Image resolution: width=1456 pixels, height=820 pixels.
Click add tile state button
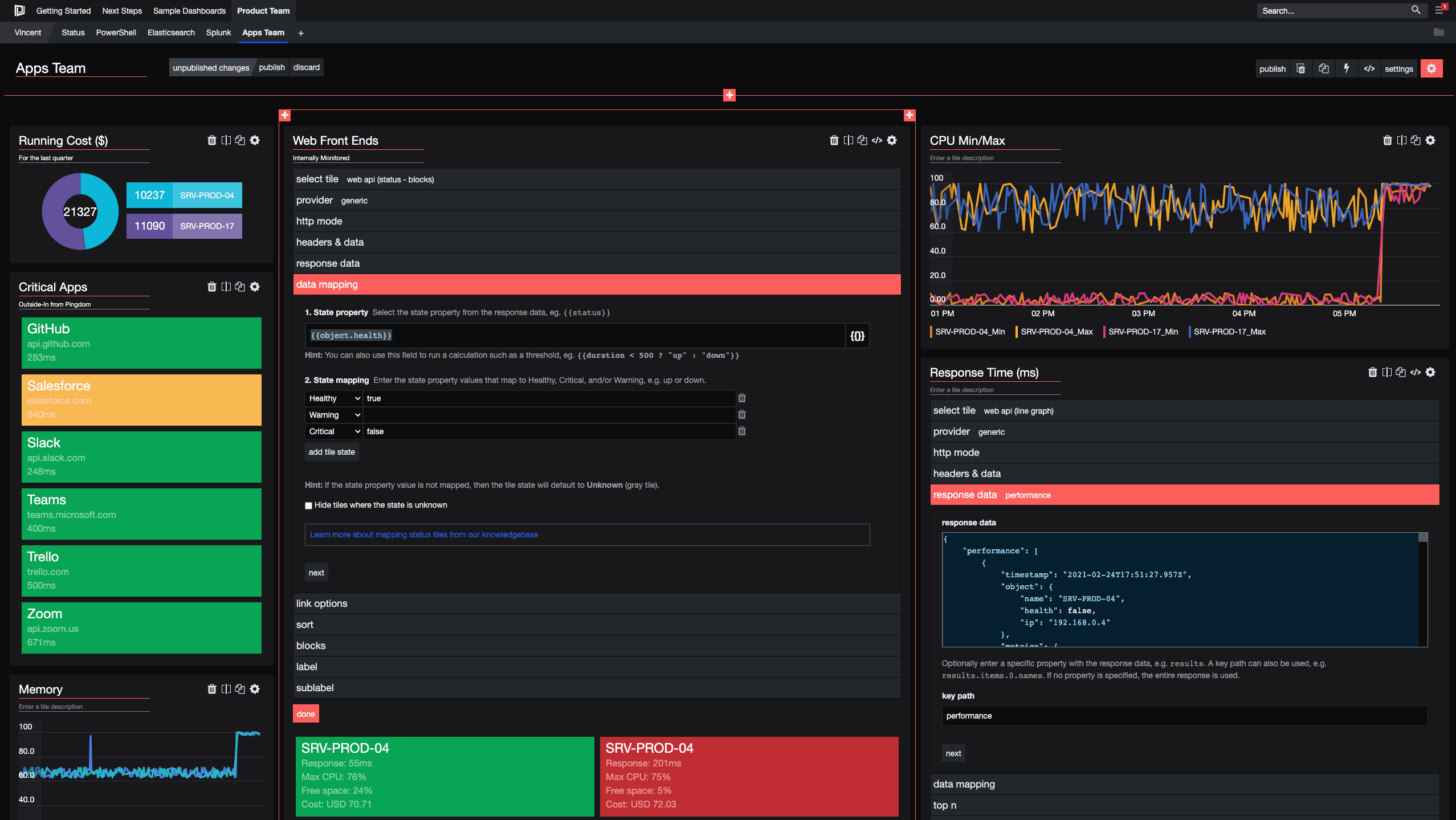point(332,452)
